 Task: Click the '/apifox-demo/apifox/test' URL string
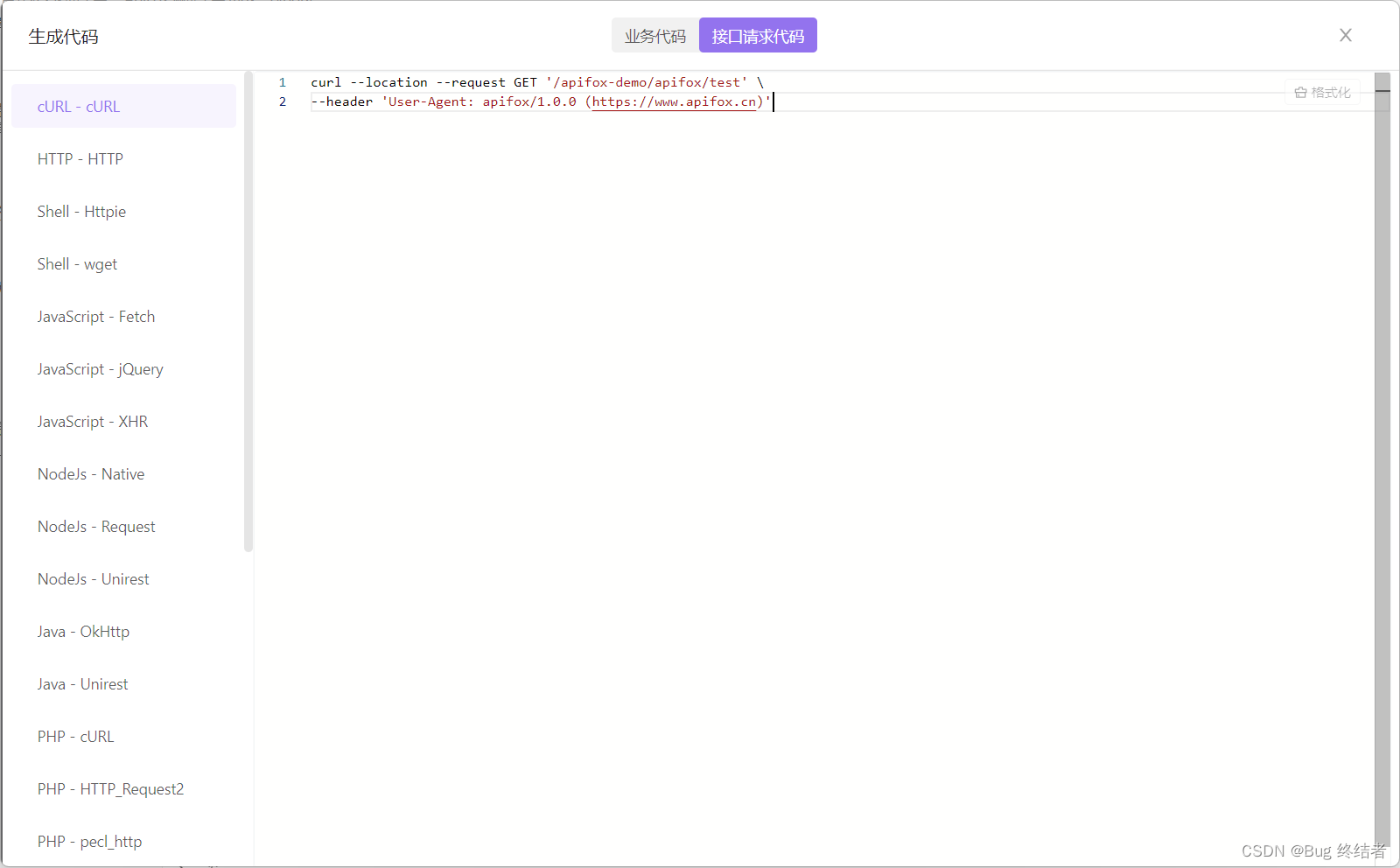647,82
